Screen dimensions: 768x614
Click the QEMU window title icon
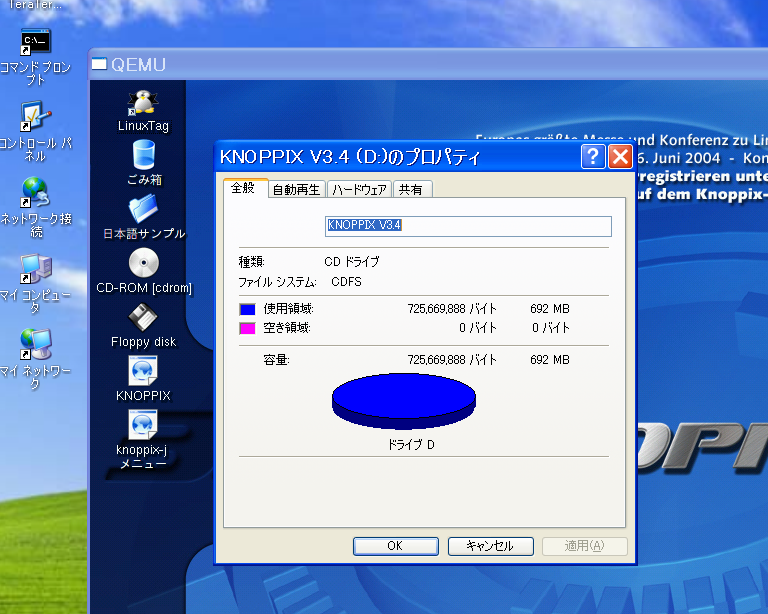click(99, 64)
